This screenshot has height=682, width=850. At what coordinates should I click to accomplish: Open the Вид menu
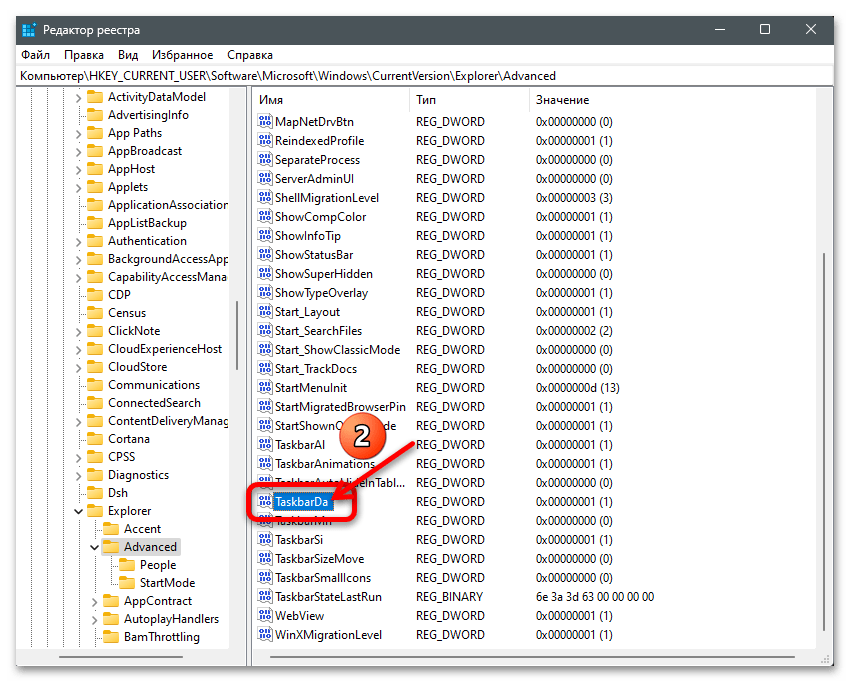click(x=128, y=55)
